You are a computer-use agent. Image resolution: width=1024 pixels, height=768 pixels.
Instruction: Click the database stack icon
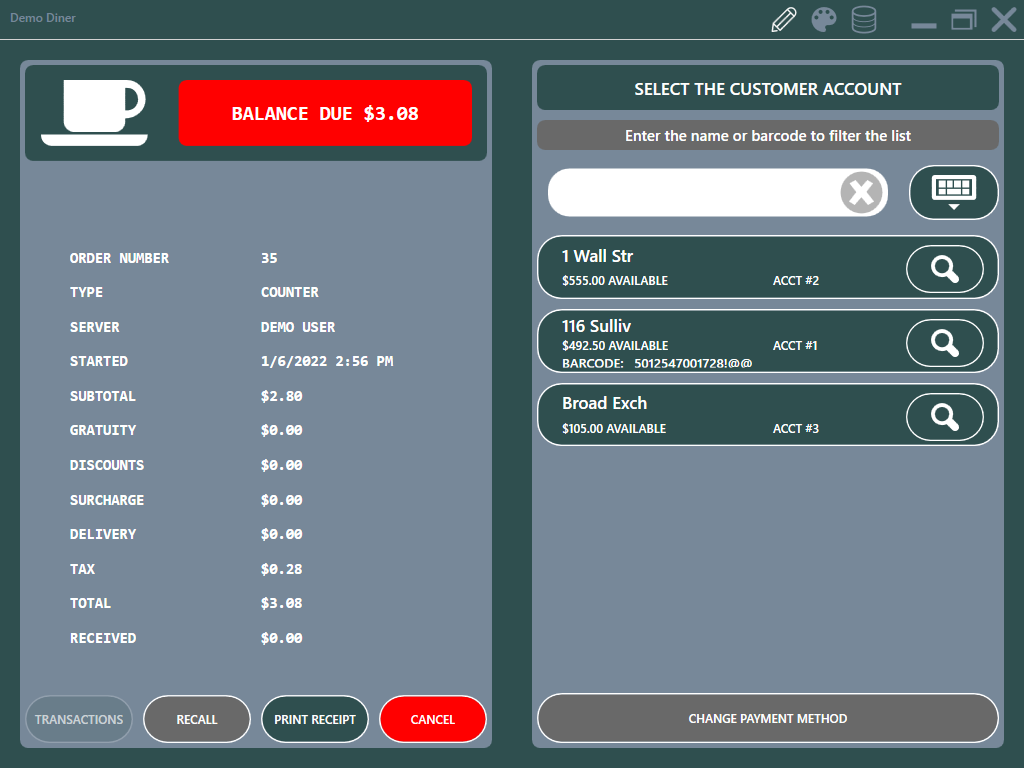click(864, 20)
